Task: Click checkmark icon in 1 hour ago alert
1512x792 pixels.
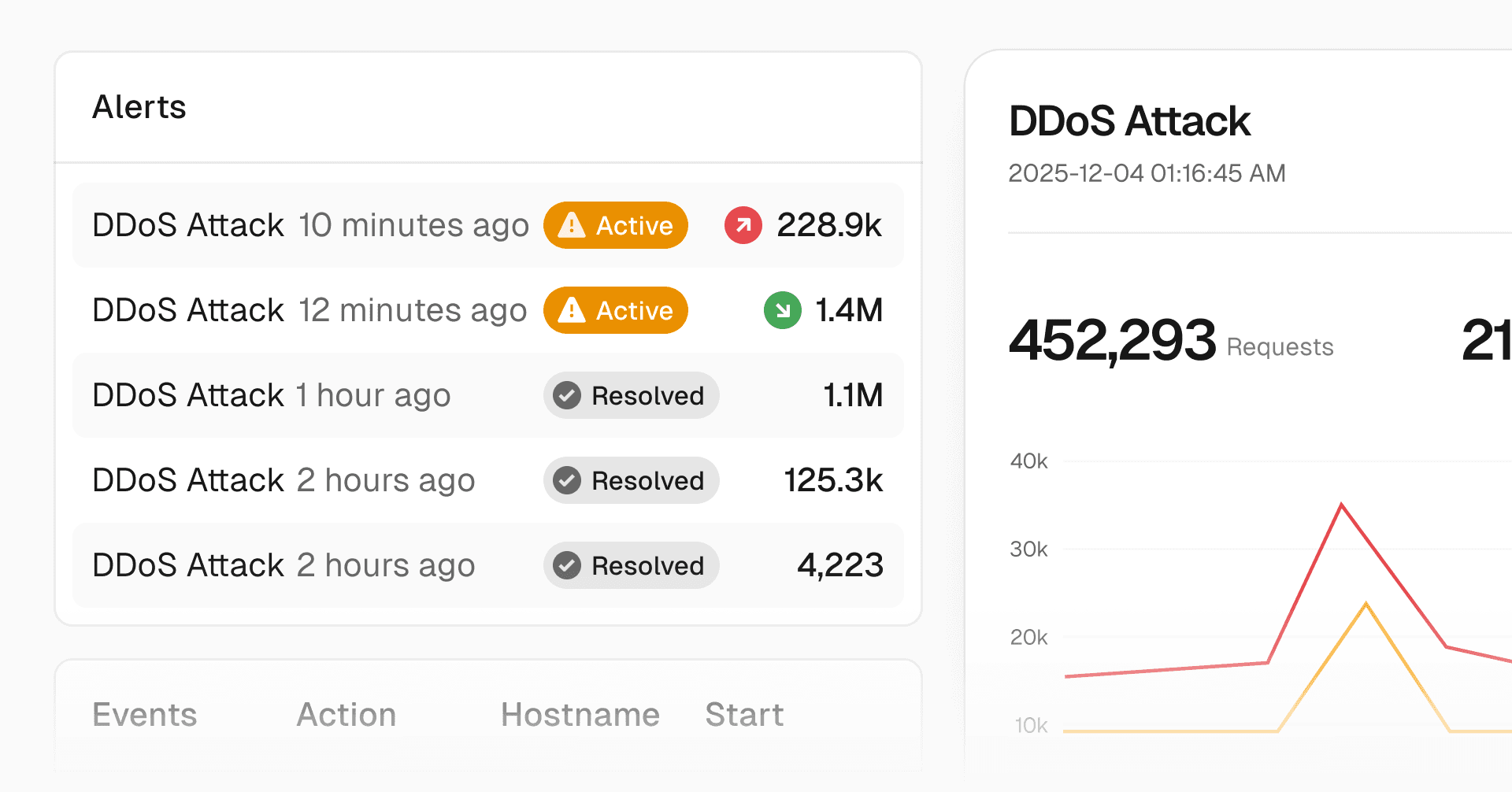Action: click(567, 395)
